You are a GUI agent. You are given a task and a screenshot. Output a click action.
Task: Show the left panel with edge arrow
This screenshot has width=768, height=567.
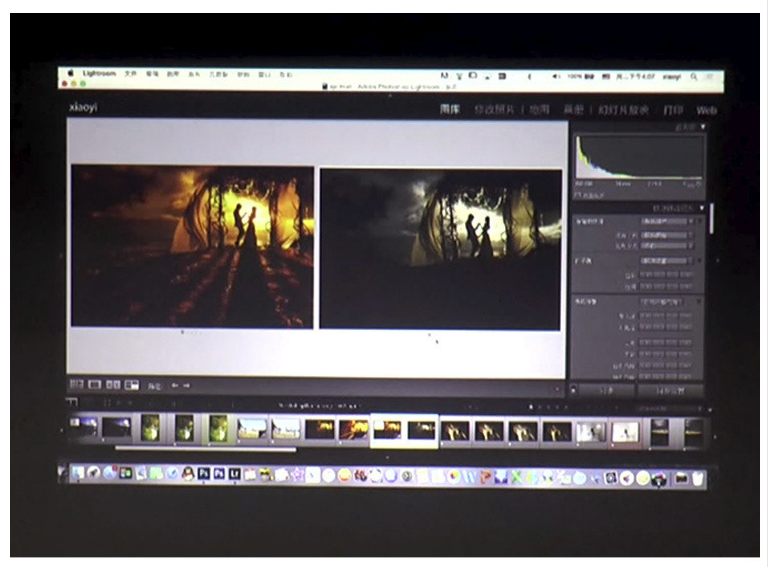pyautogui.click(x=62, y=255)
